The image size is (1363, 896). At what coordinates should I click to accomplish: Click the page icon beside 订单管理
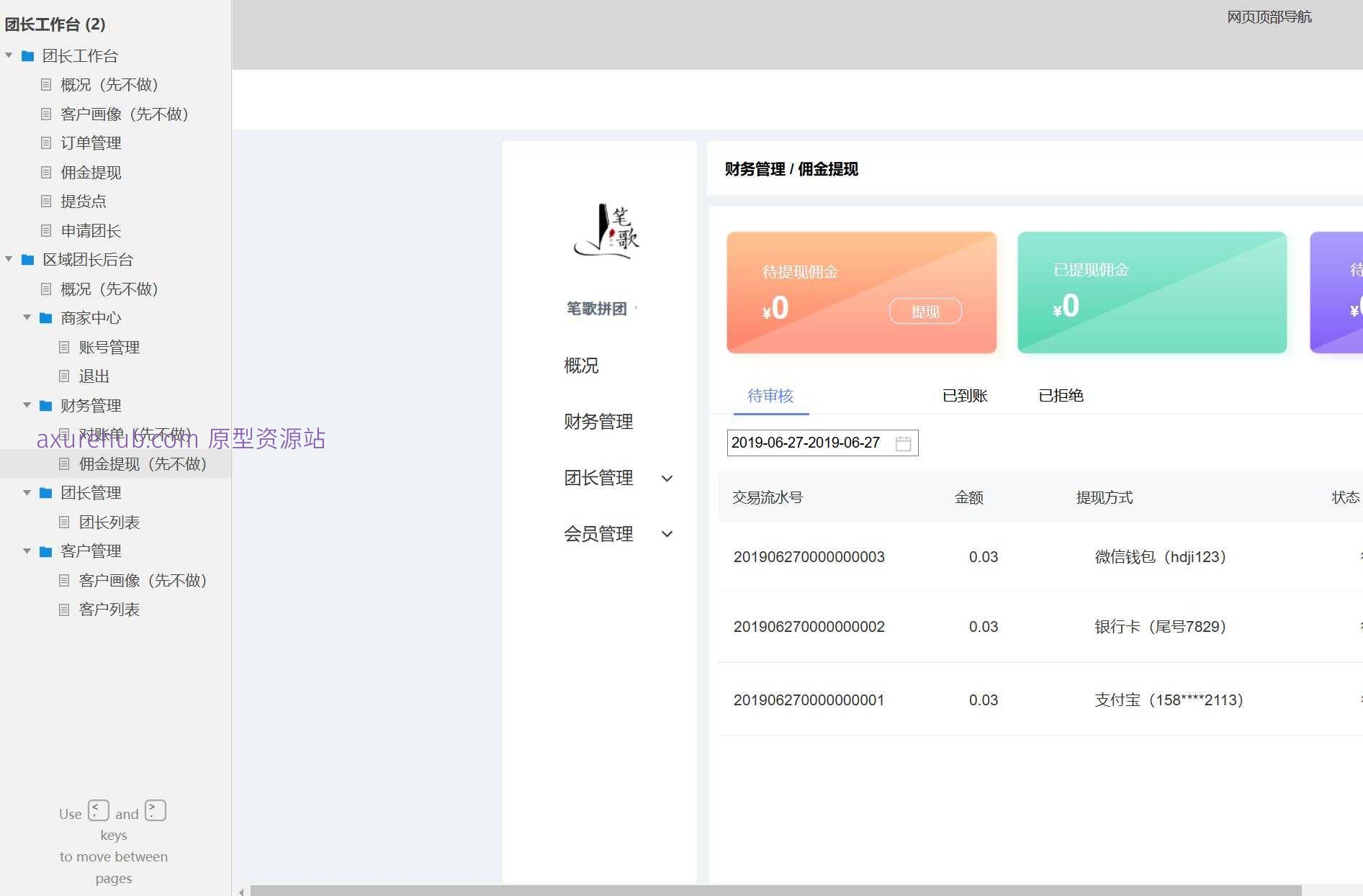pyautogui.click(x=46, y=143)
